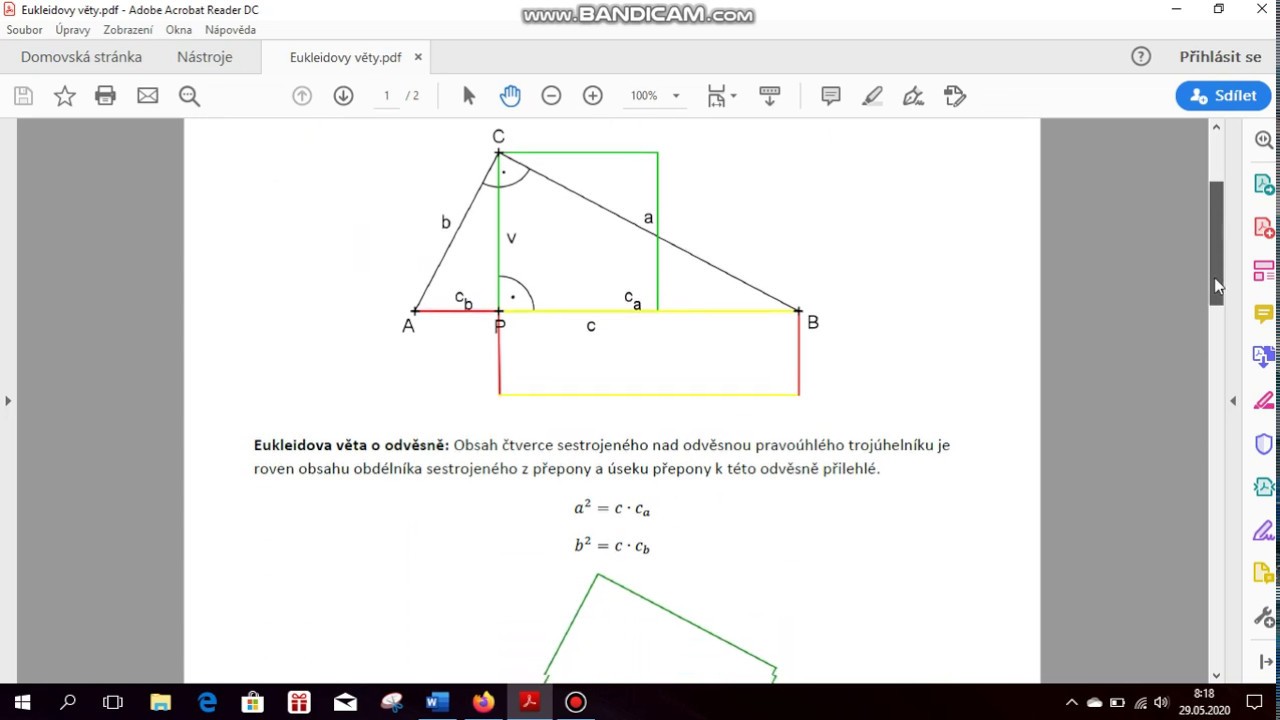Open Combine Files tool in sidebar
The width and height of the screenshot is (1280, 720).
(x=1264, y=357)
